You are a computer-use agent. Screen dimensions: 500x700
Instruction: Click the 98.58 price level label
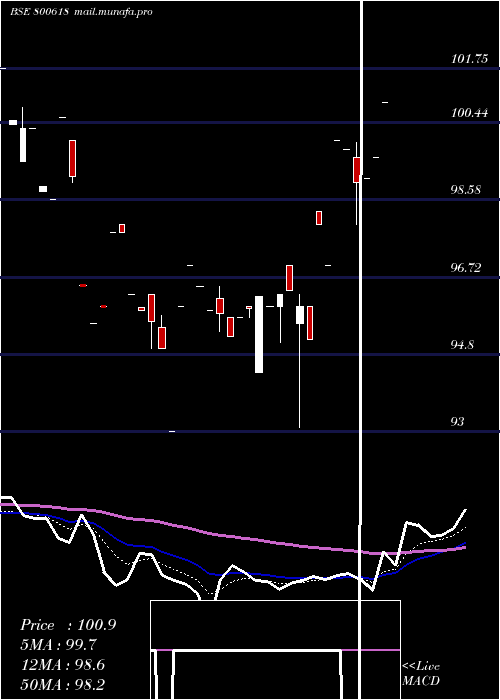click(x=466, y=190)
